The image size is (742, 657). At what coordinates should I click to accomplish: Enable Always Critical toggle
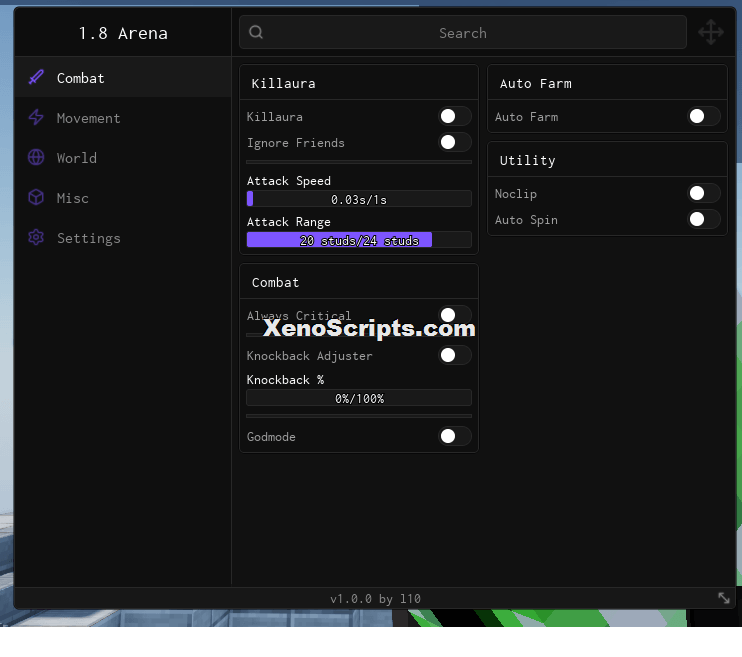(454, 315)
